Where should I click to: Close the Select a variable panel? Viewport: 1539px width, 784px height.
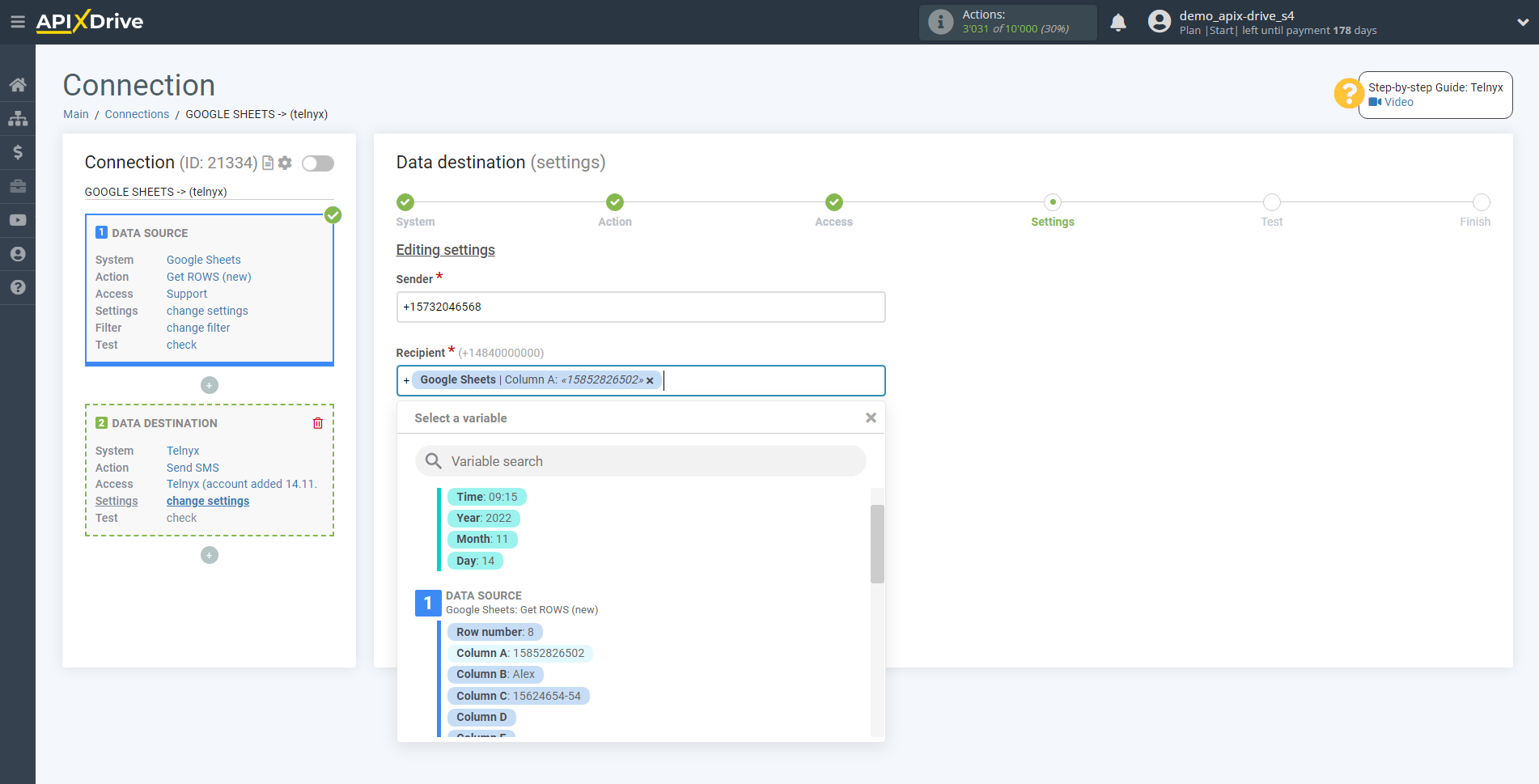(871, 417)
